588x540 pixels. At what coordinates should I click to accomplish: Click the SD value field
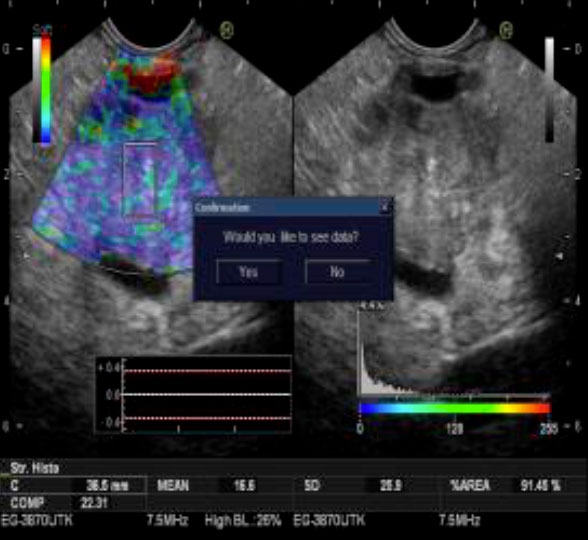(x=391, y=486)
